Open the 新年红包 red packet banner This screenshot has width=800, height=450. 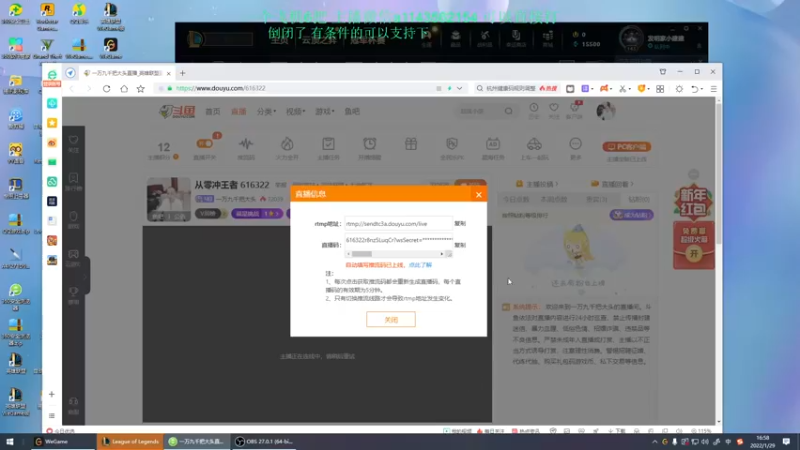[693, 228]
